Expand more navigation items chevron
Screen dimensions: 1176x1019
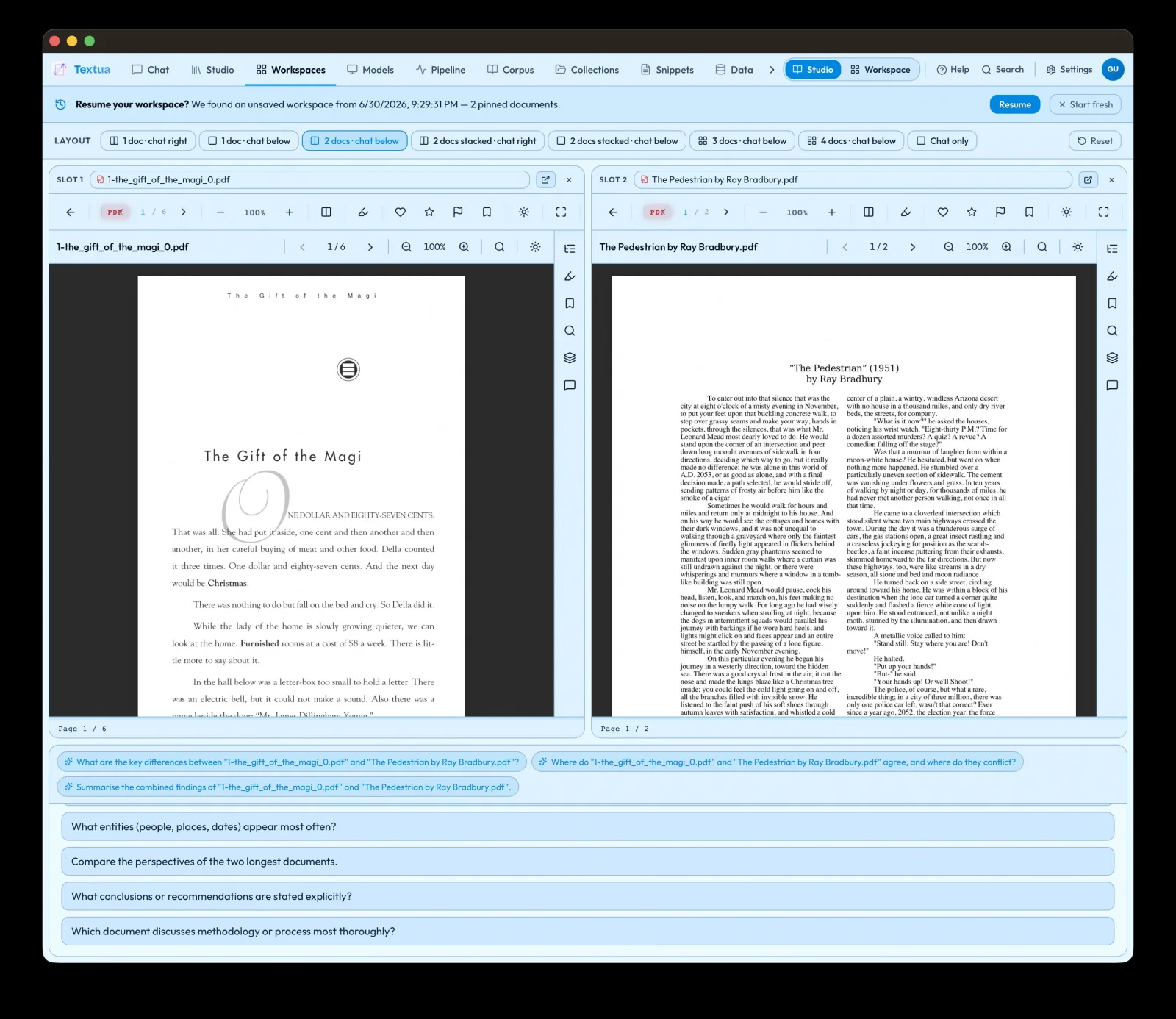click(x=772, y=70)
